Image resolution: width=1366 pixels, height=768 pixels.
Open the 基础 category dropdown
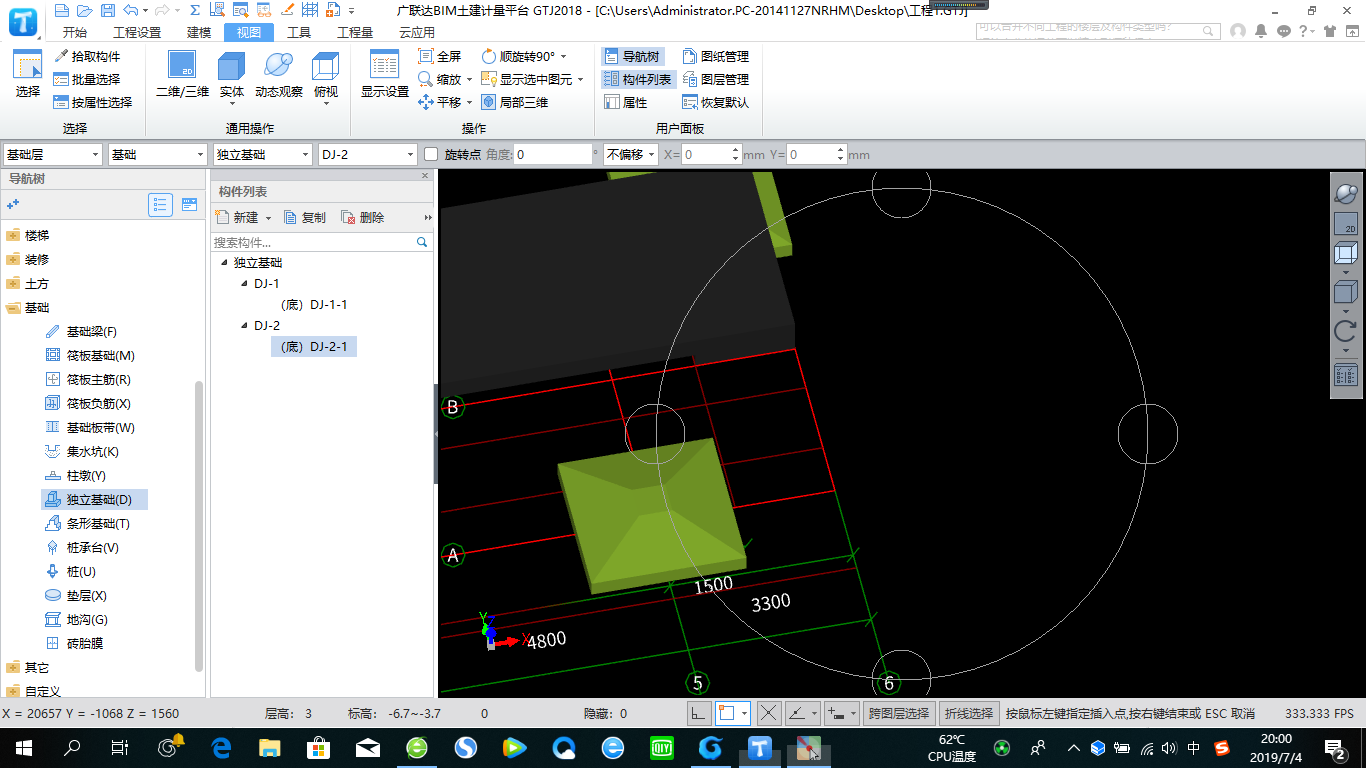pos(157,154)
